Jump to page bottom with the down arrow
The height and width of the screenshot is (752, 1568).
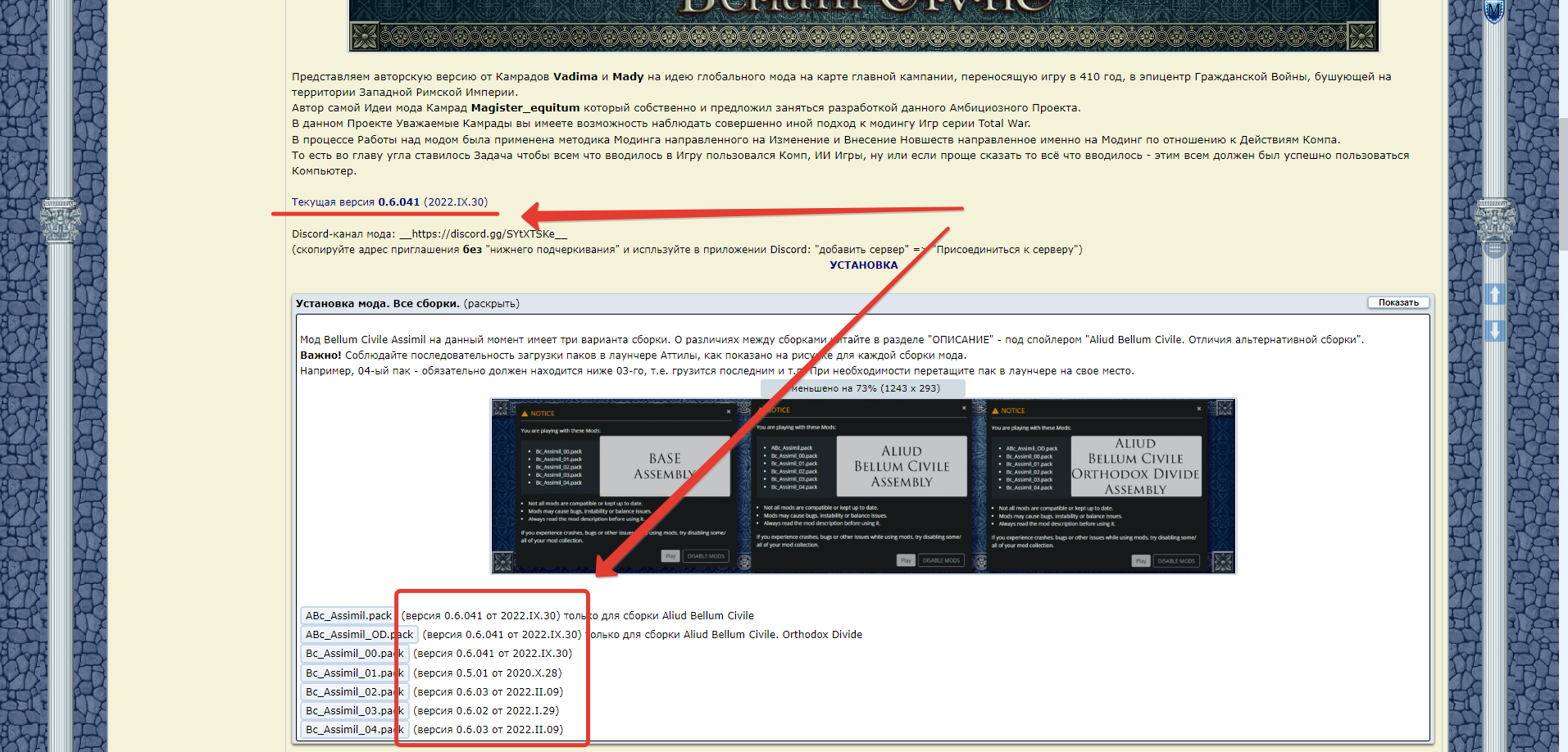point(1494,331)
